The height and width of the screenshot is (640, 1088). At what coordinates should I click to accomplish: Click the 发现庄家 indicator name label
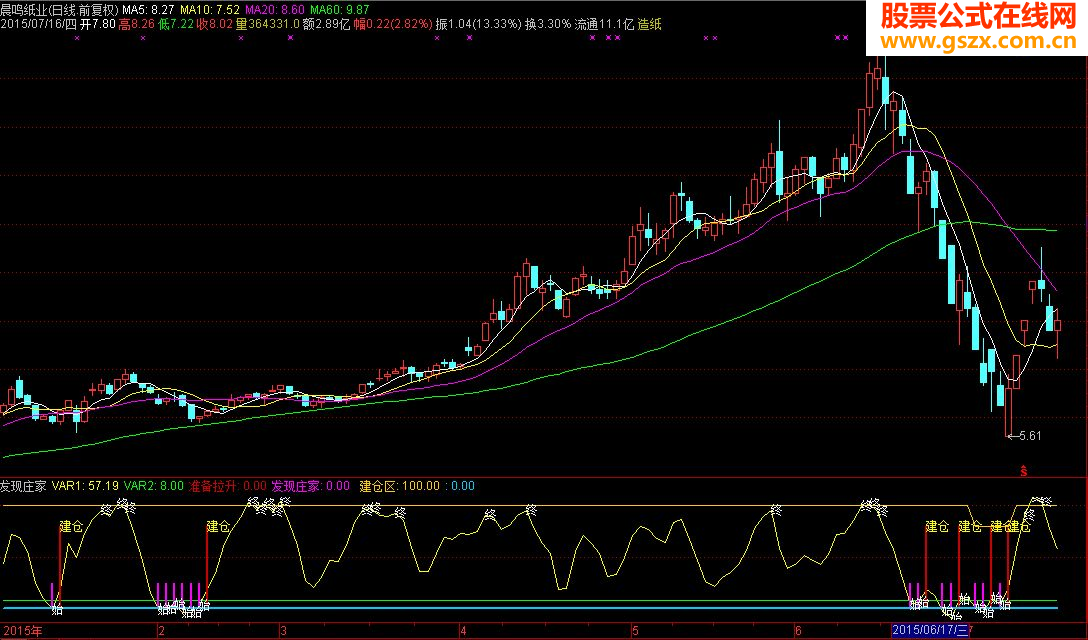(24, 486)
